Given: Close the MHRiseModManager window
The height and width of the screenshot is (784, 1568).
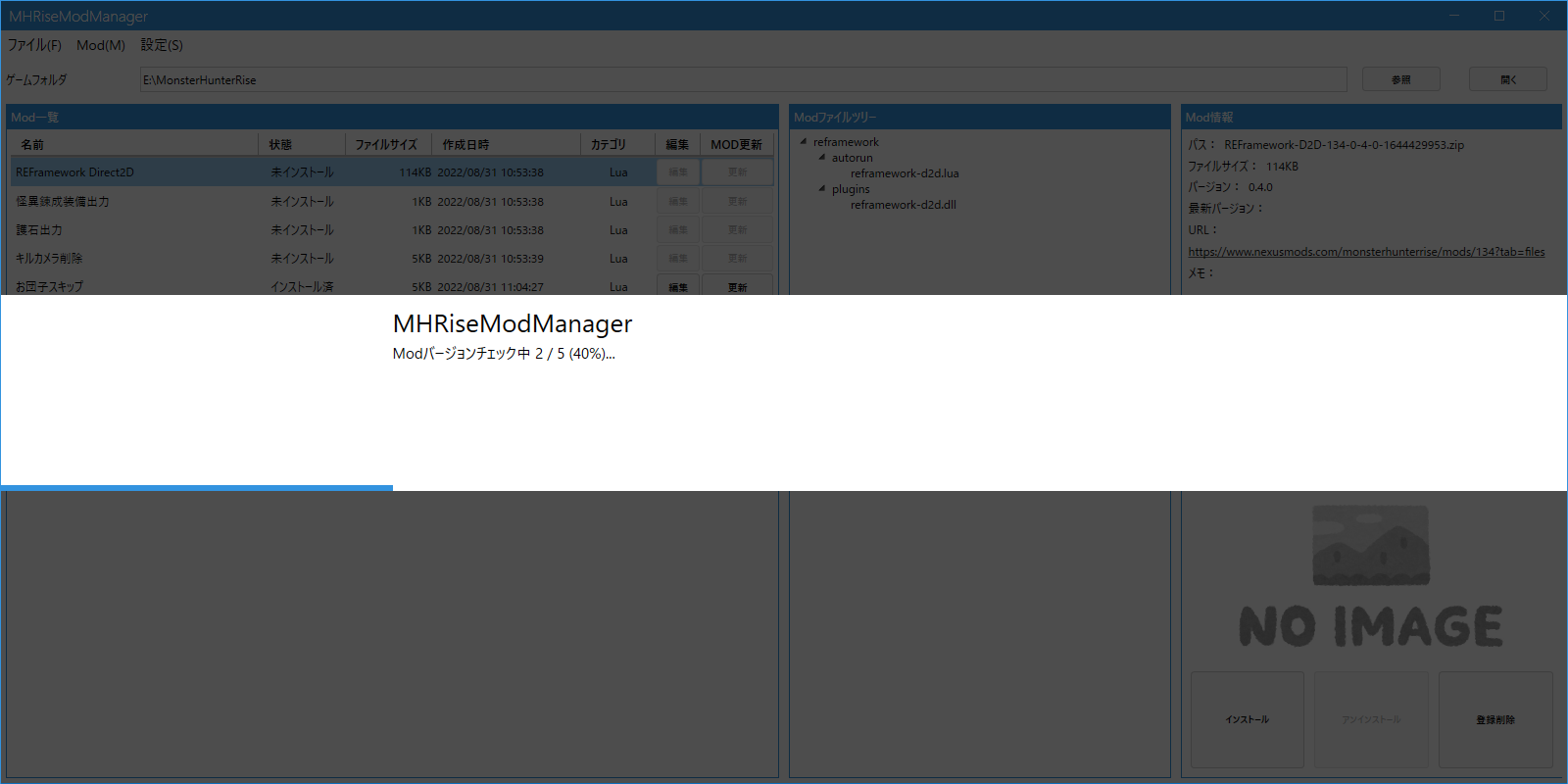Looking at the screenshot, I should pyautogui.click(x=1544, y=16).
